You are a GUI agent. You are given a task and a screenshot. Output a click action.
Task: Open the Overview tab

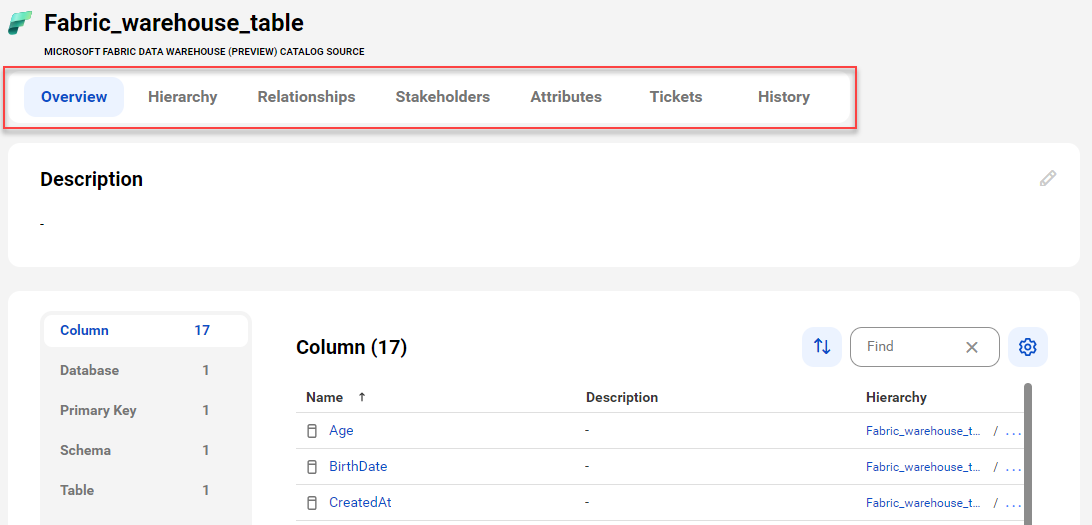[74, 97]
